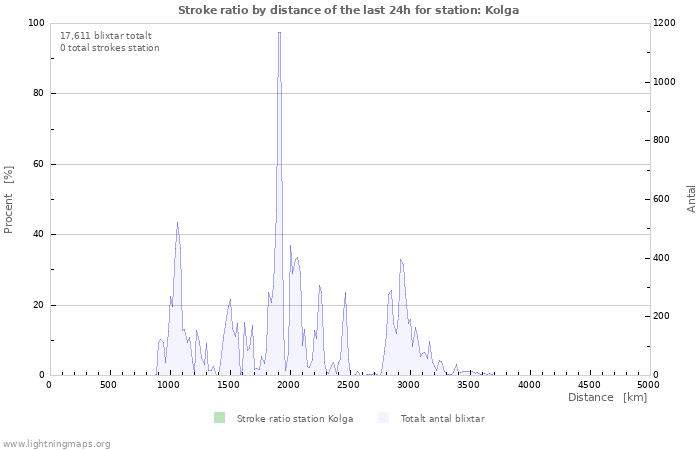
Task: Click the 2000 tick on distance axis
Action: [x=288, y=385]
